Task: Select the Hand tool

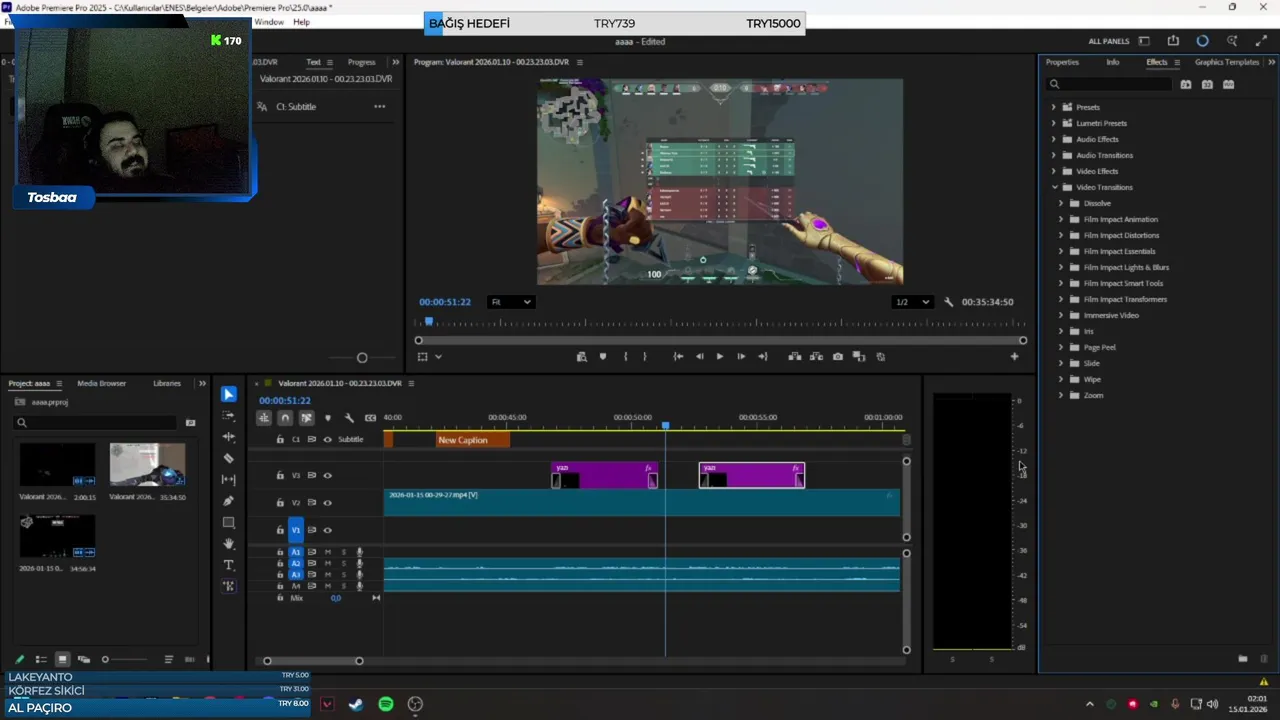Action: click(x=229, y=544)
